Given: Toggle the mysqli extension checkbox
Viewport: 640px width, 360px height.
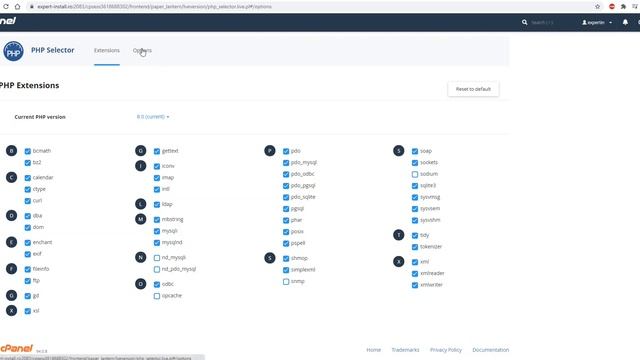Looking at the screenshot, I should (x=157, y=231).
